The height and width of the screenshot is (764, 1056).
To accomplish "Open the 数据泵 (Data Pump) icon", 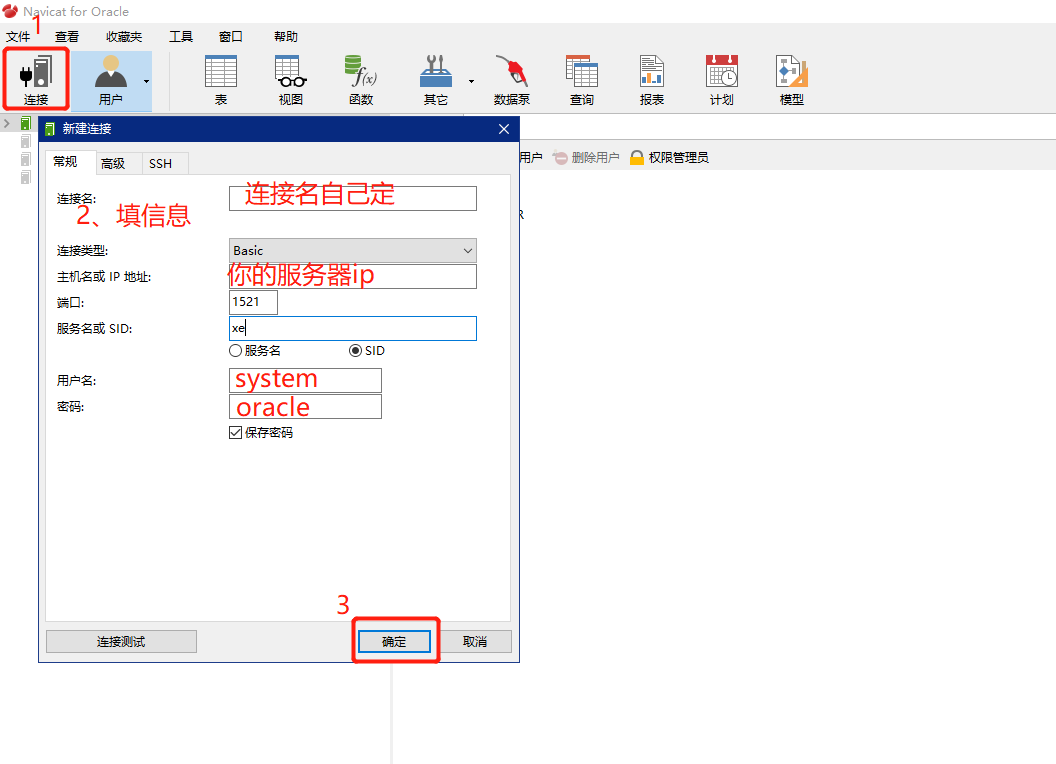I will (512, 79).
